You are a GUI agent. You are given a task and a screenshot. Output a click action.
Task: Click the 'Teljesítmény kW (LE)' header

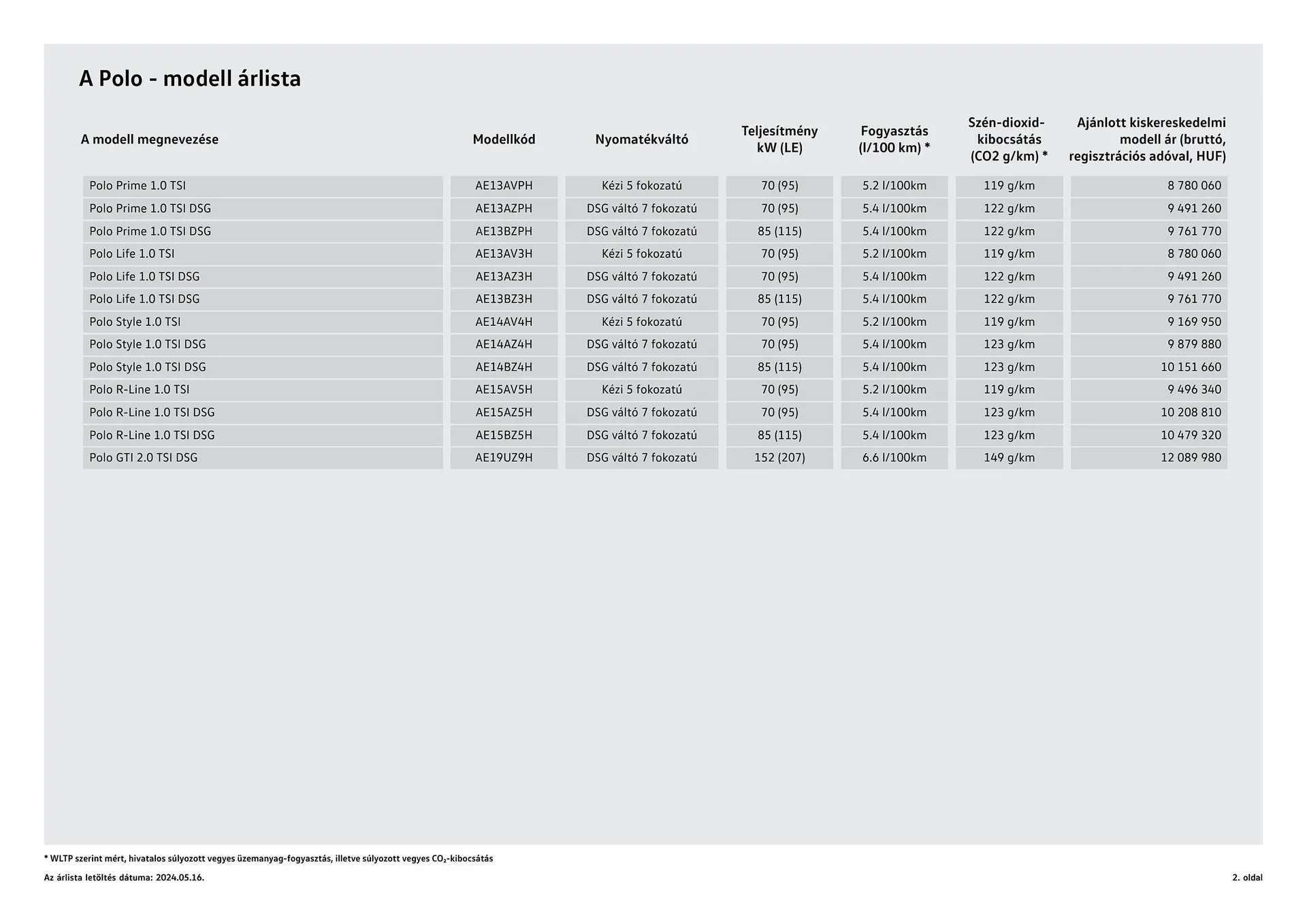click(x=779, y=139)
